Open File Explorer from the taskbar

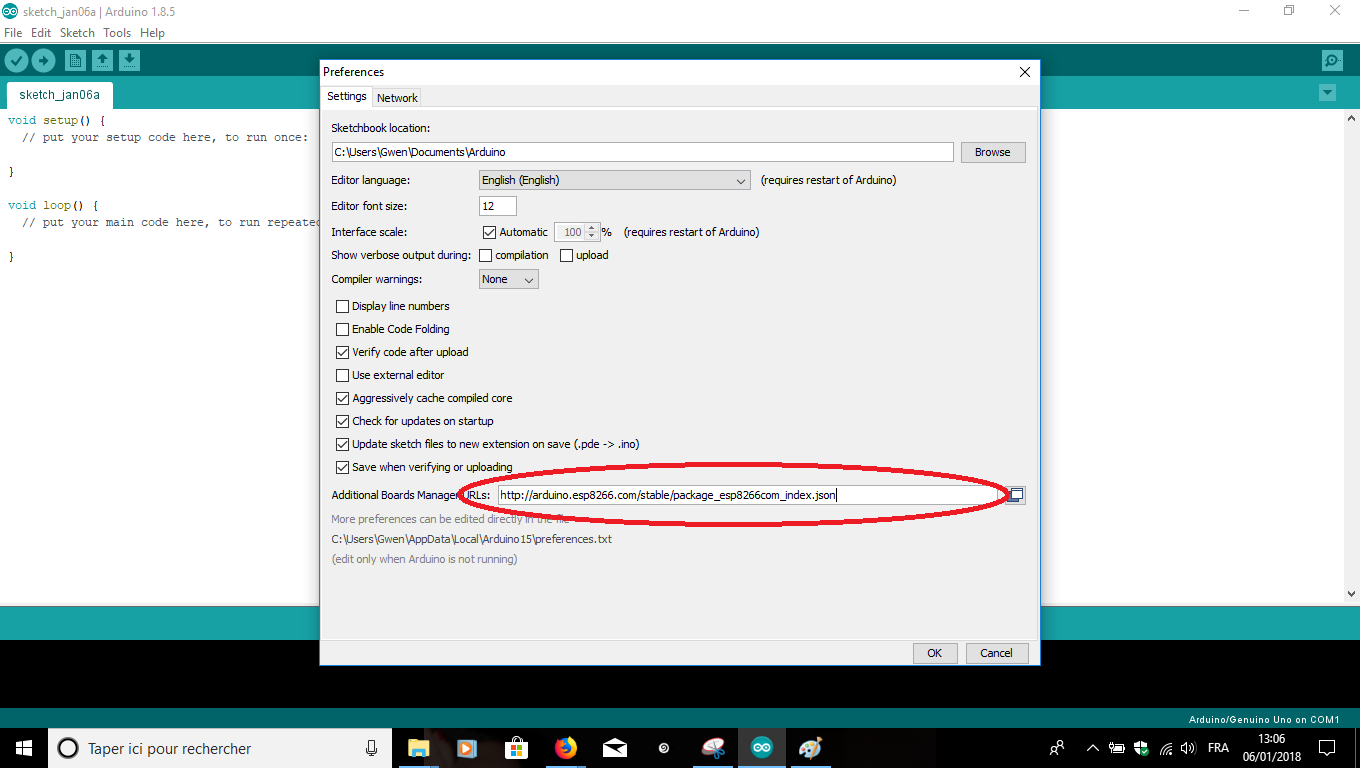(418, 748)
